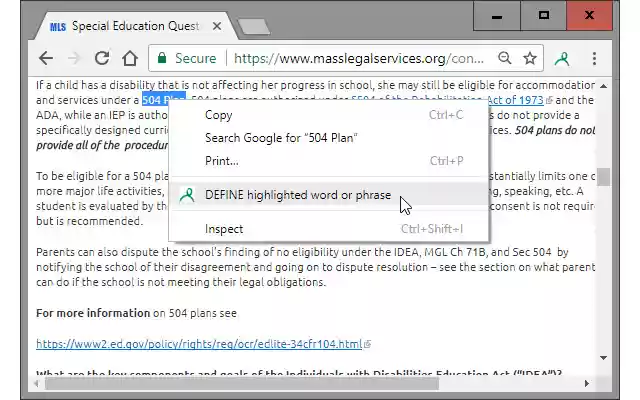Open the zoom magnifier icon in address bar
The height and width of the screenshot is (400, 640).
[x=504, y=58]
